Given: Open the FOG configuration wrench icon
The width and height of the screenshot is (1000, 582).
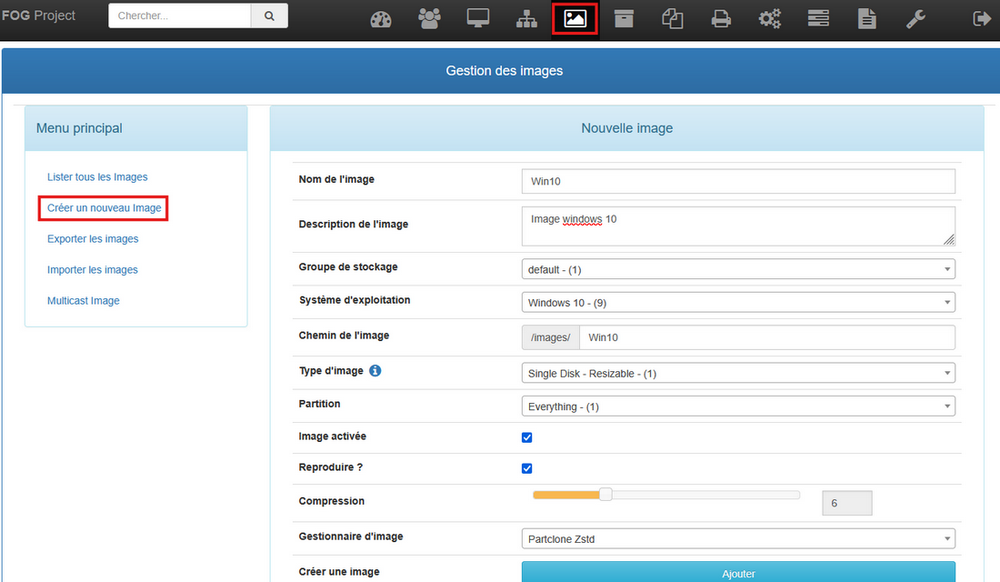Looking at the screenshot, I should 915,19.
